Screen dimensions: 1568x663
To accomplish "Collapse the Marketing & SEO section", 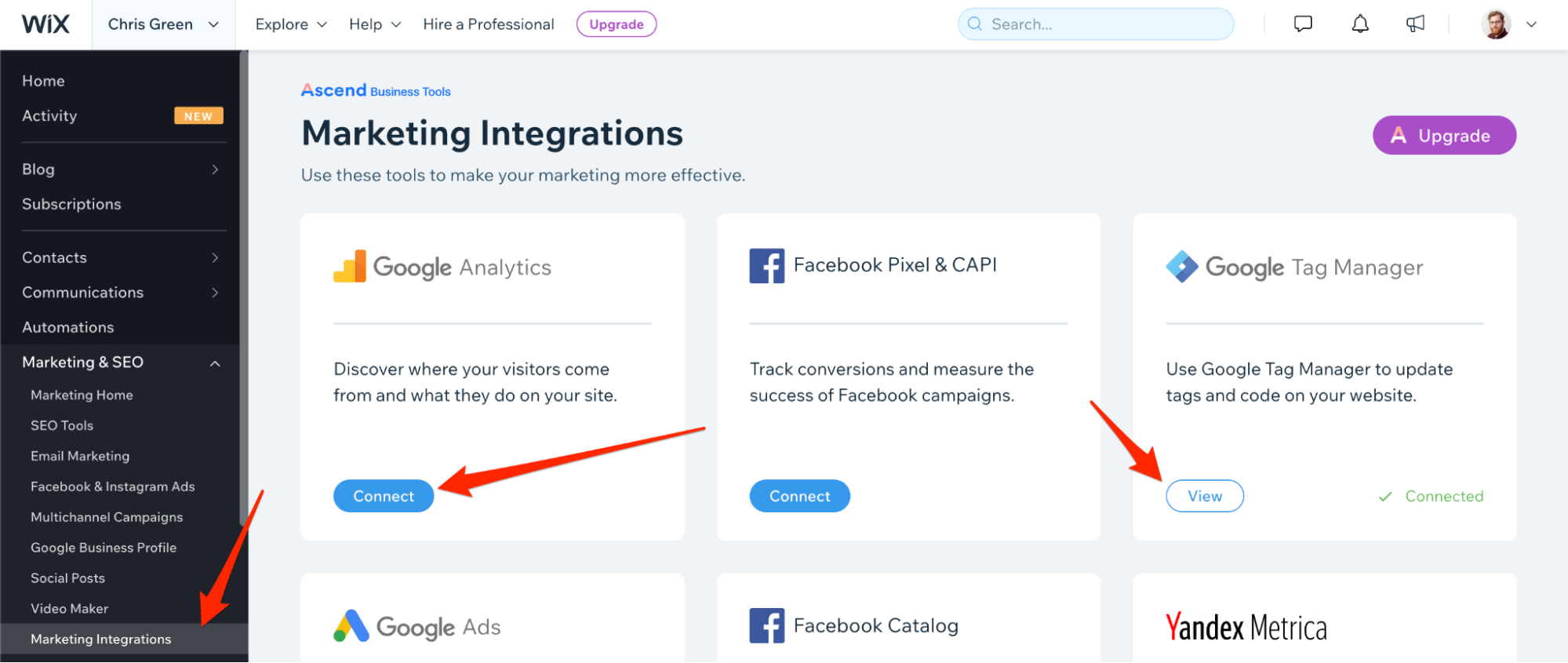I will (215, 363).
